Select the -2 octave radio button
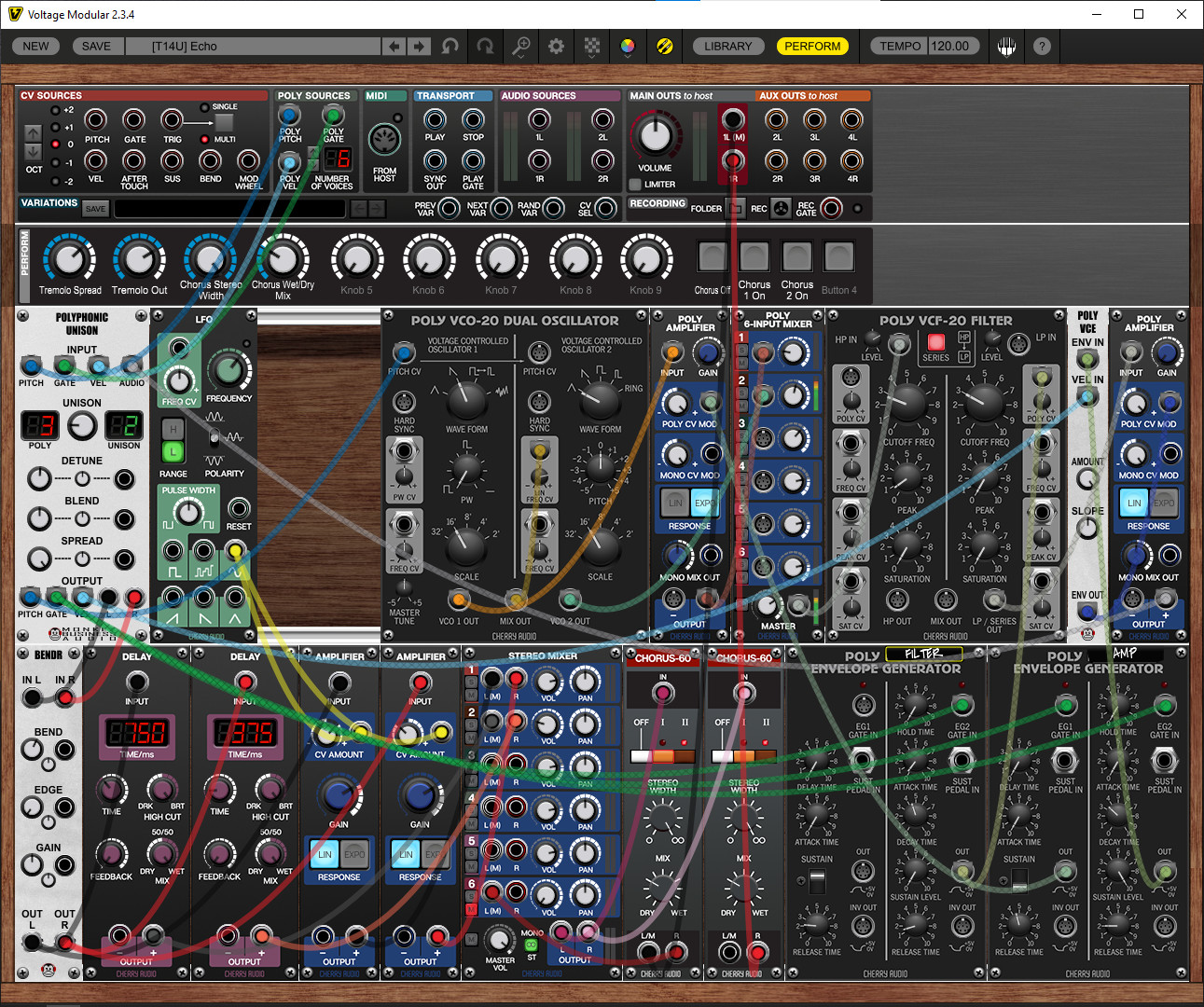Screen dimensions: 1204x1007 pos(55,181)
